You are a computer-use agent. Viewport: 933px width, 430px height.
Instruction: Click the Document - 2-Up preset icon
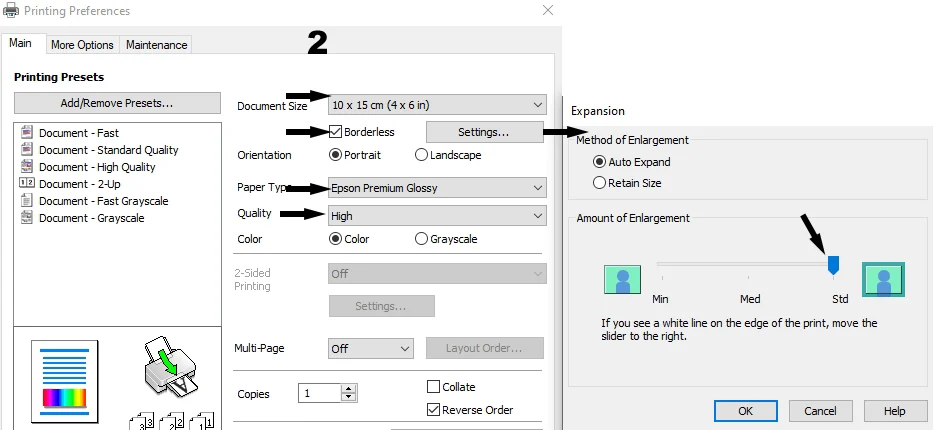(x=27, y=183)
